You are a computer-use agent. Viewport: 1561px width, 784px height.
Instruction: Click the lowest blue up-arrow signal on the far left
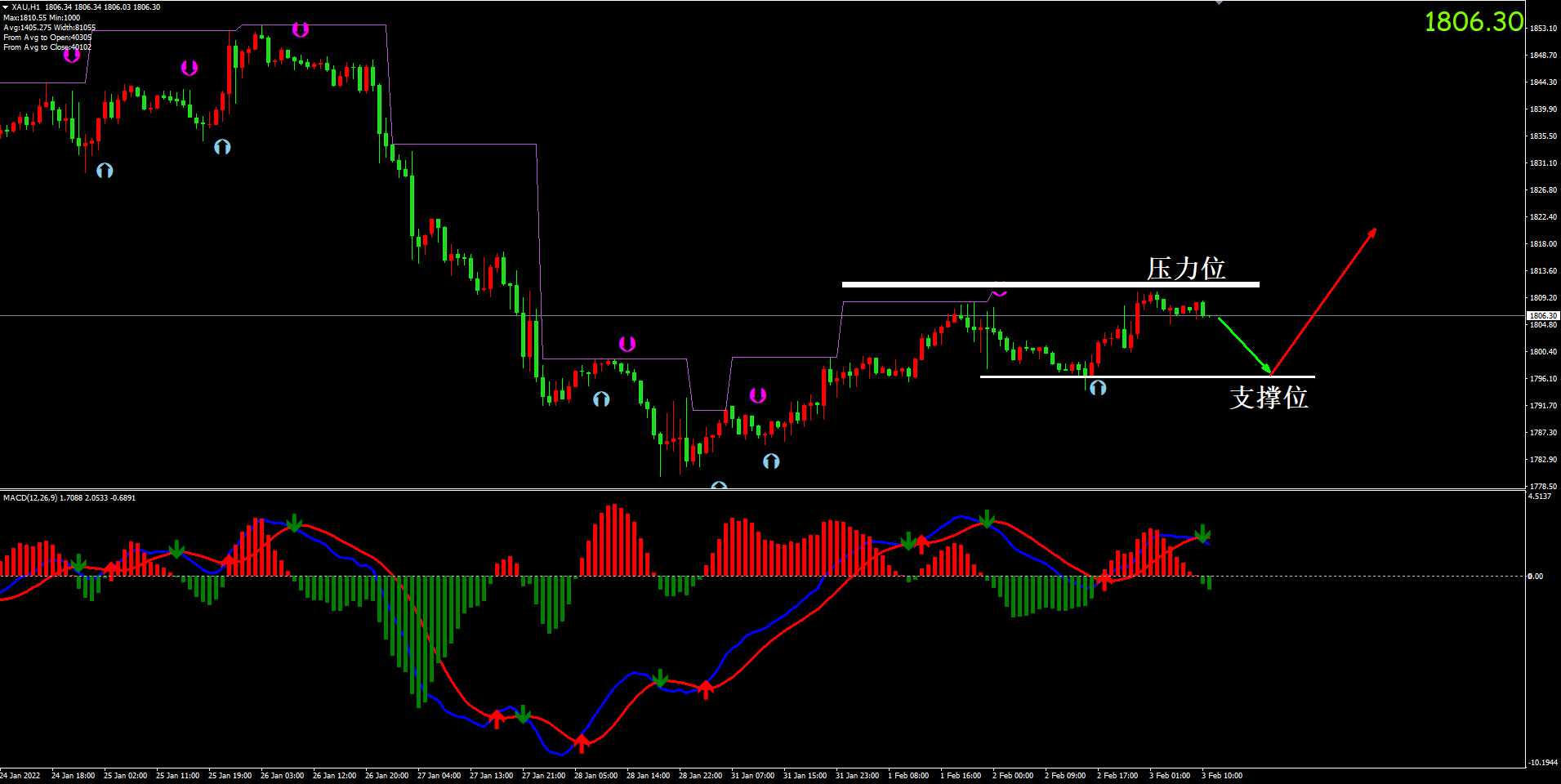coord(105,171)
